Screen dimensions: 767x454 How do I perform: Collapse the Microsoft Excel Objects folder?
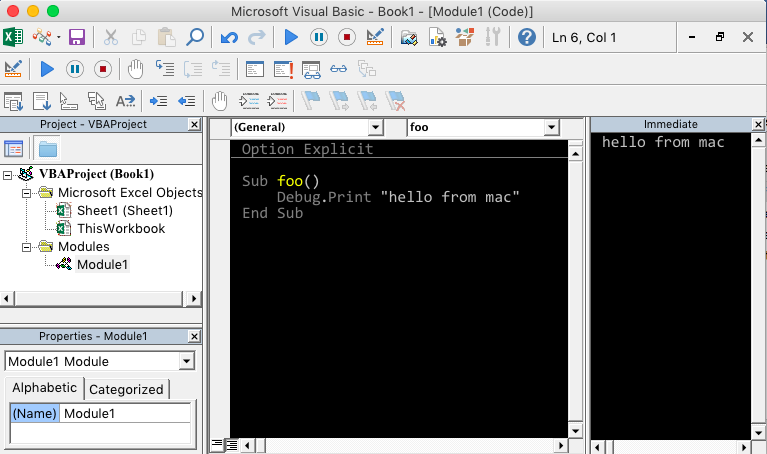point(26,193)
